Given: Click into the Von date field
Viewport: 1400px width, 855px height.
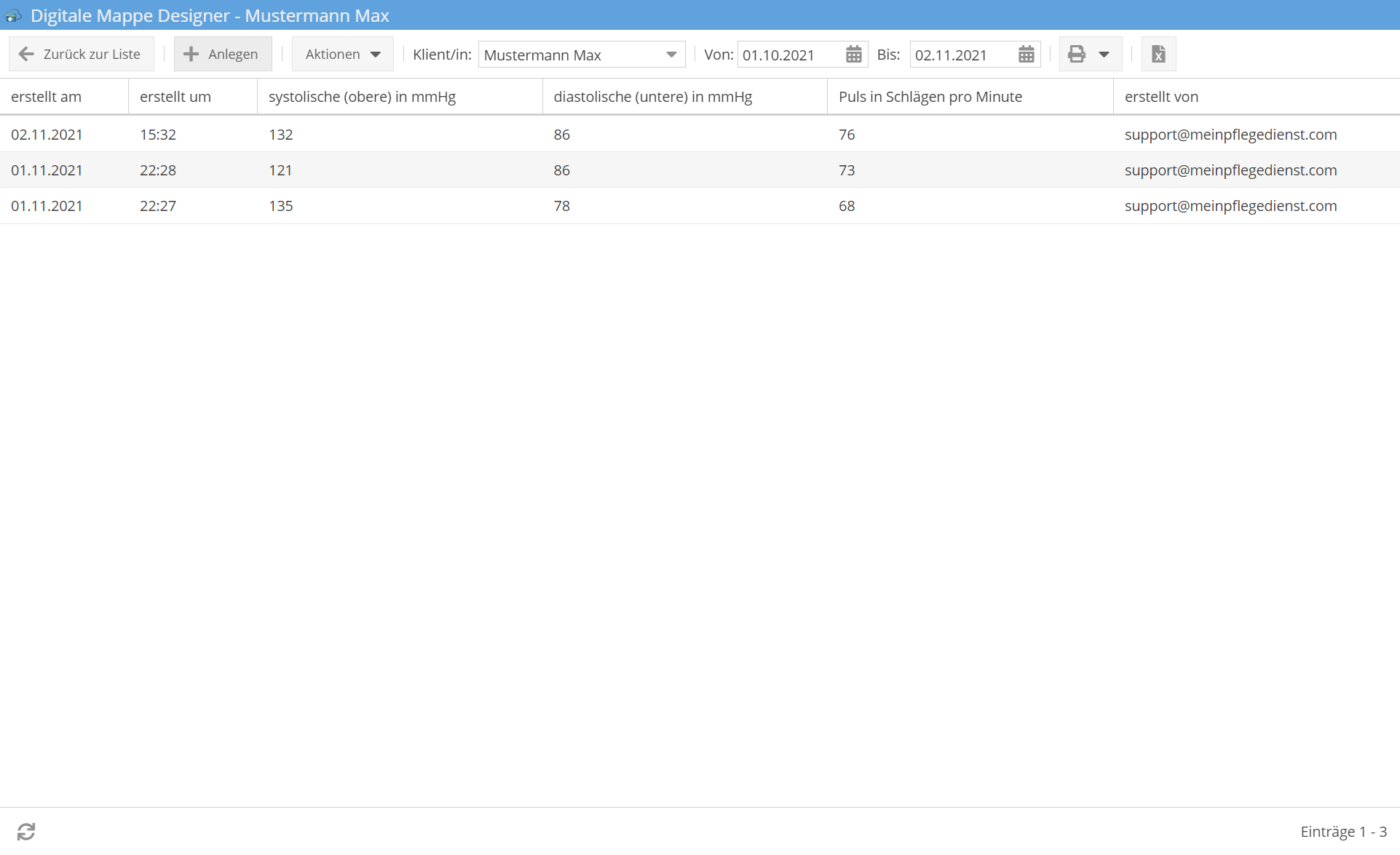Looking at the screenshot, I should (789, 55).
